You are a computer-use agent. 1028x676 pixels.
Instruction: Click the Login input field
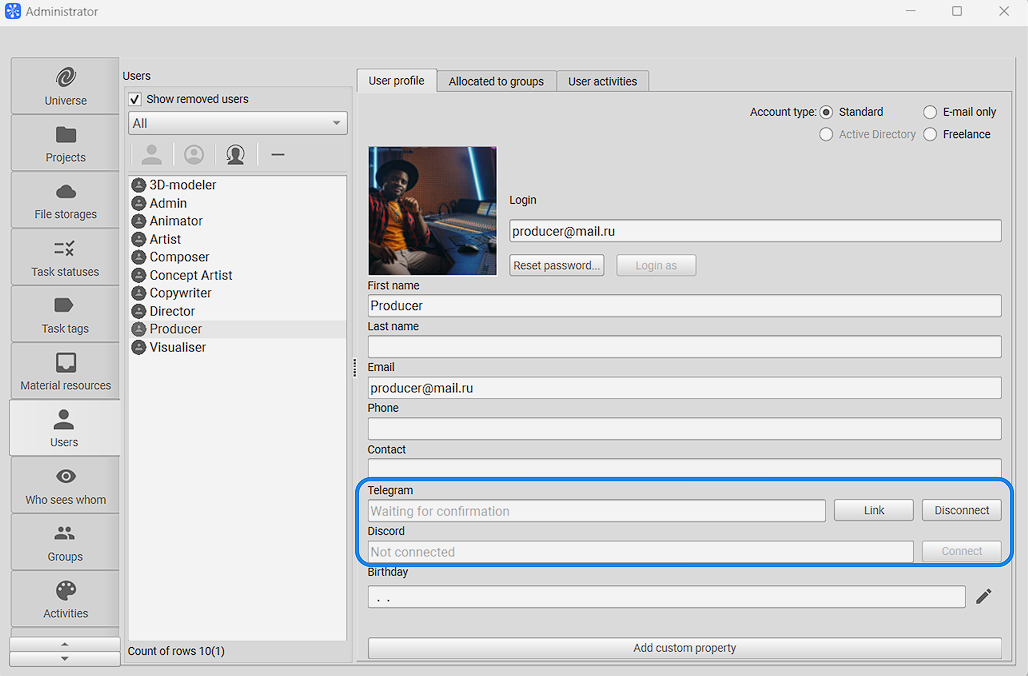(755, 231)
